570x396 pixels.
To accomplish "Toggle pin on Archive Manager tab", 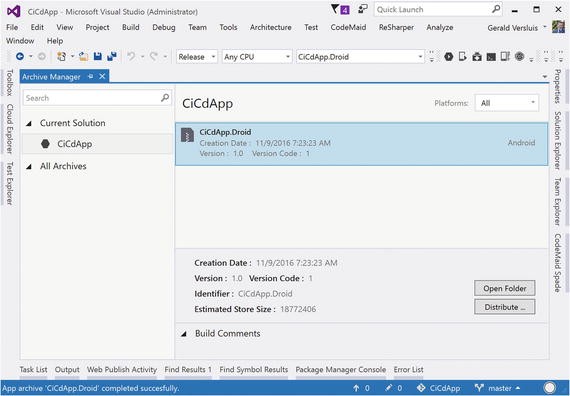I will tap(91, 76).
